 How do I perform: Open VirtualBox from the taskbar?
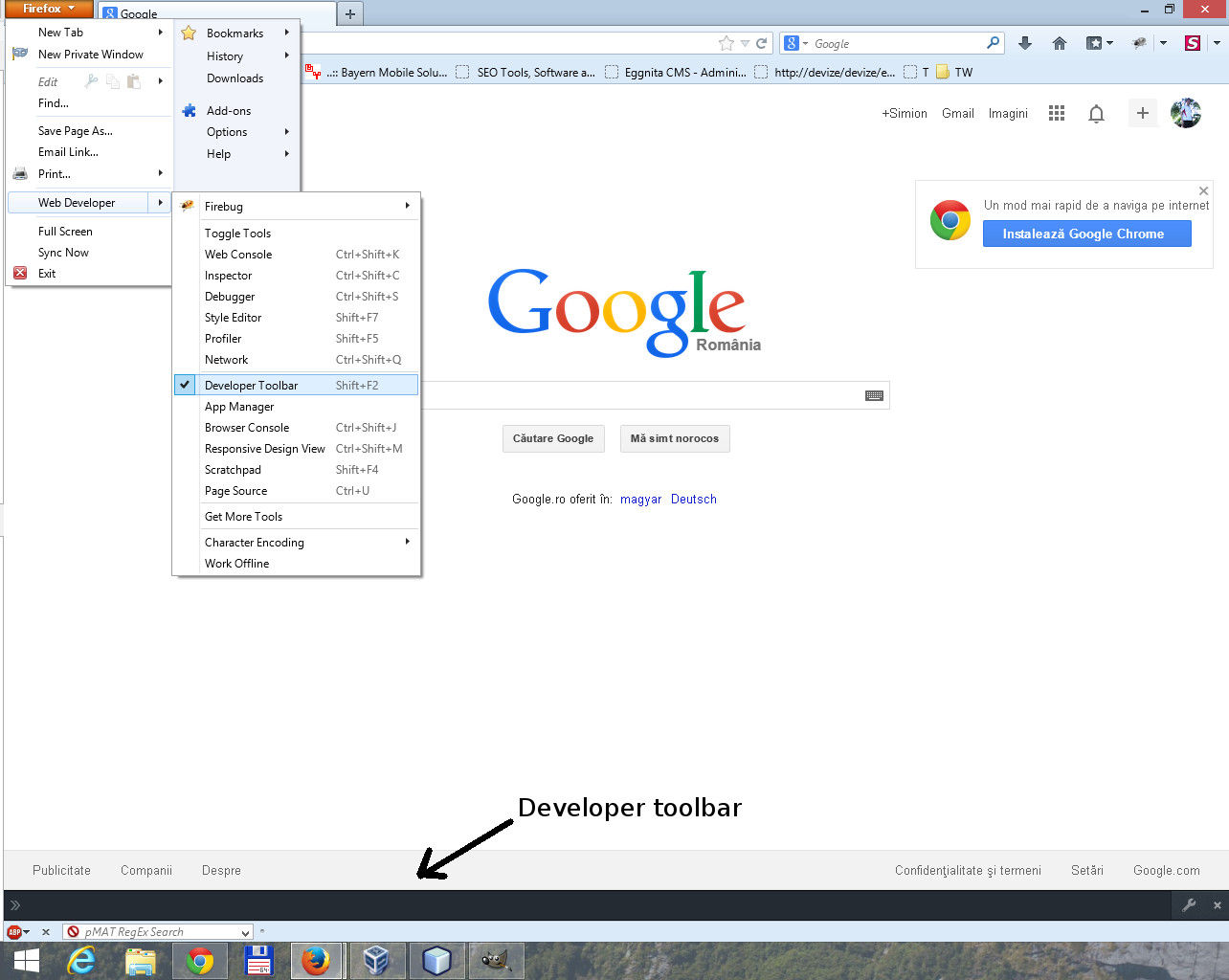[377, 961]
